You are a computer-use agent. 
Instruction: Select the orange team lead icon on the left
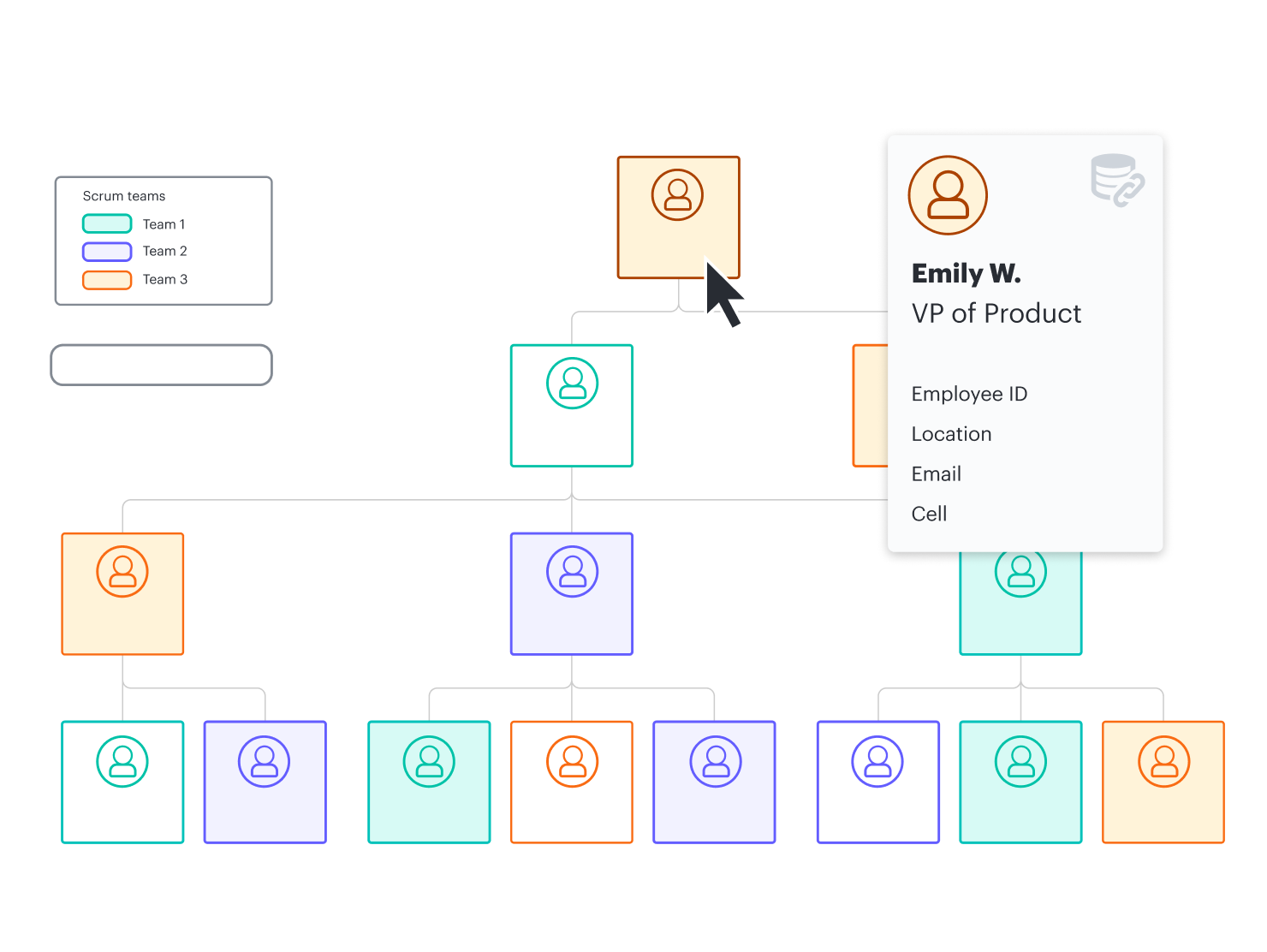[x=122, y=571]
